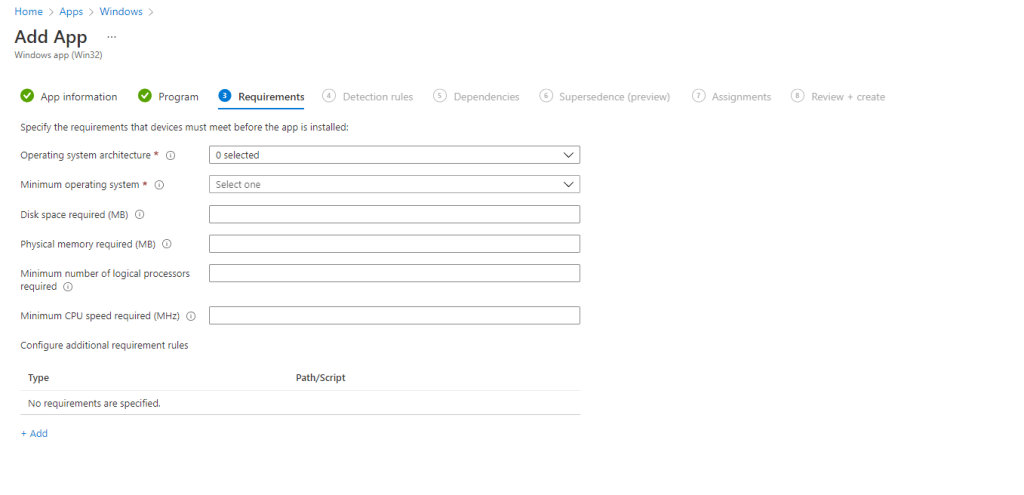Click info icon for Minimum logical processors
The width and height of the screenshot is (1024, 495).
click(x=68, y=287)
